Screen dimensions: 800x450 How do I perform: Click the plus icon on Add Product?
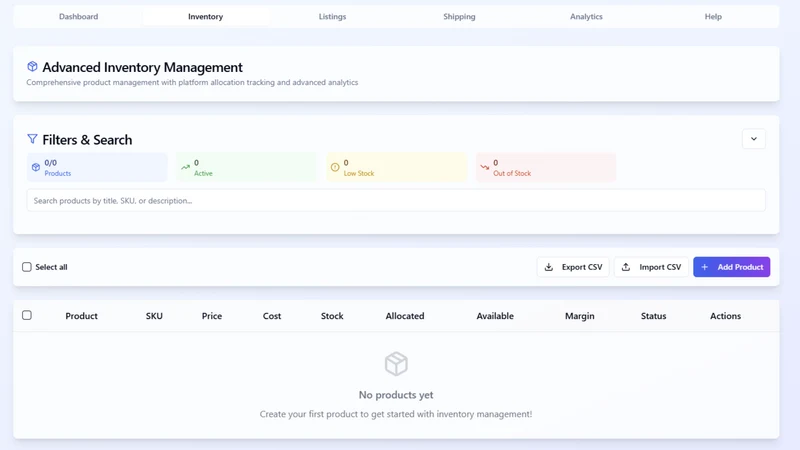point(705,267)
